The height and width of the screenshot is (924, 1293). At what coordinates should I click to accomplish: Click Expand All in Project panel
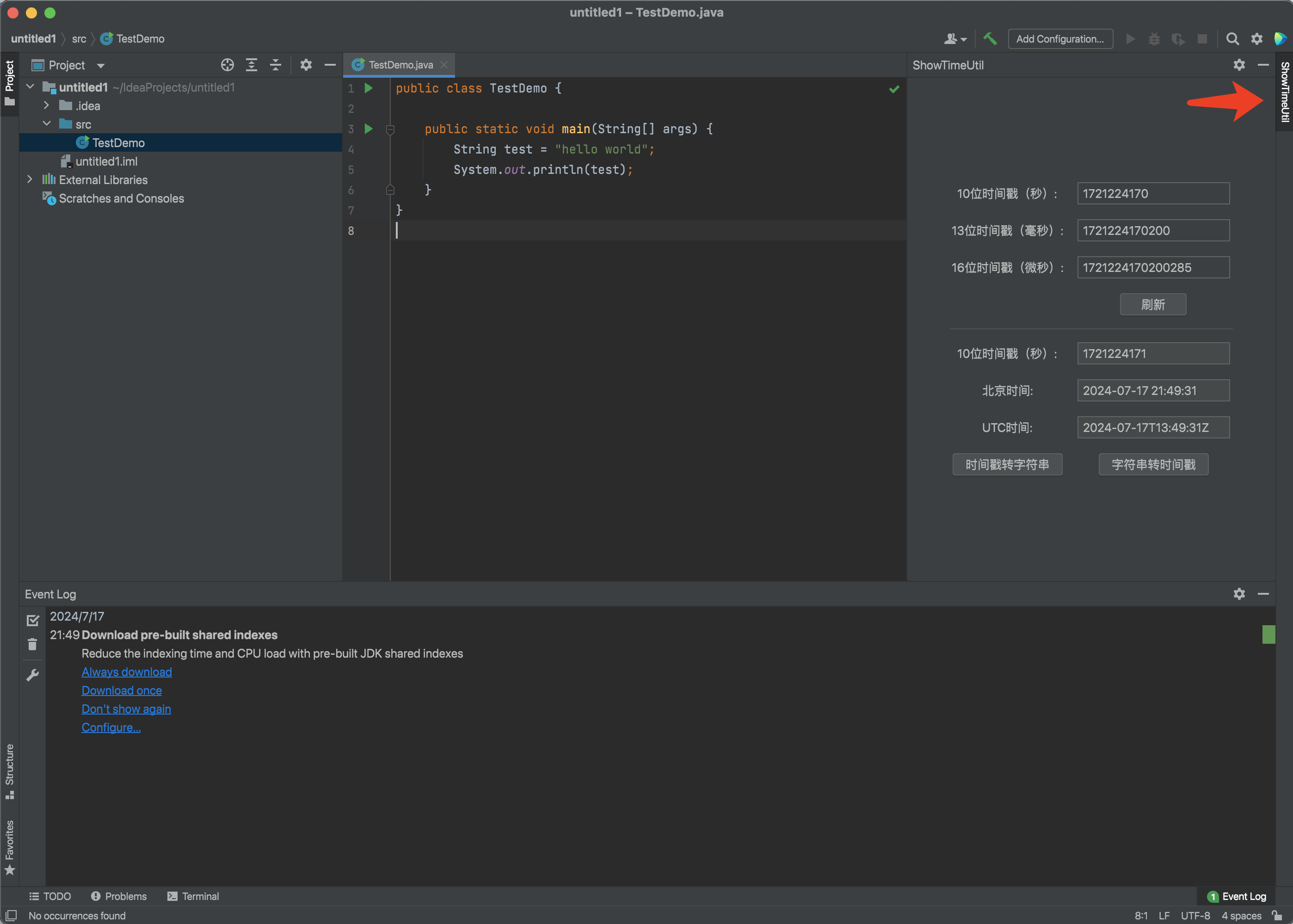[x=252, y=65]
